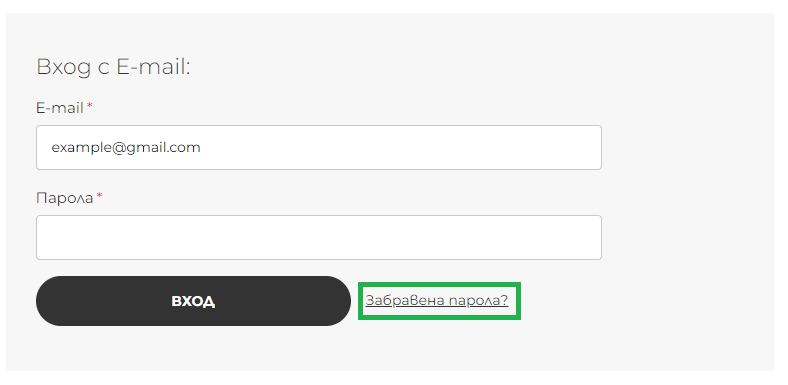Click the E-mail input field
Viewport: 788px width, 385px height.
pyautogui.click(x=319, y=147)
